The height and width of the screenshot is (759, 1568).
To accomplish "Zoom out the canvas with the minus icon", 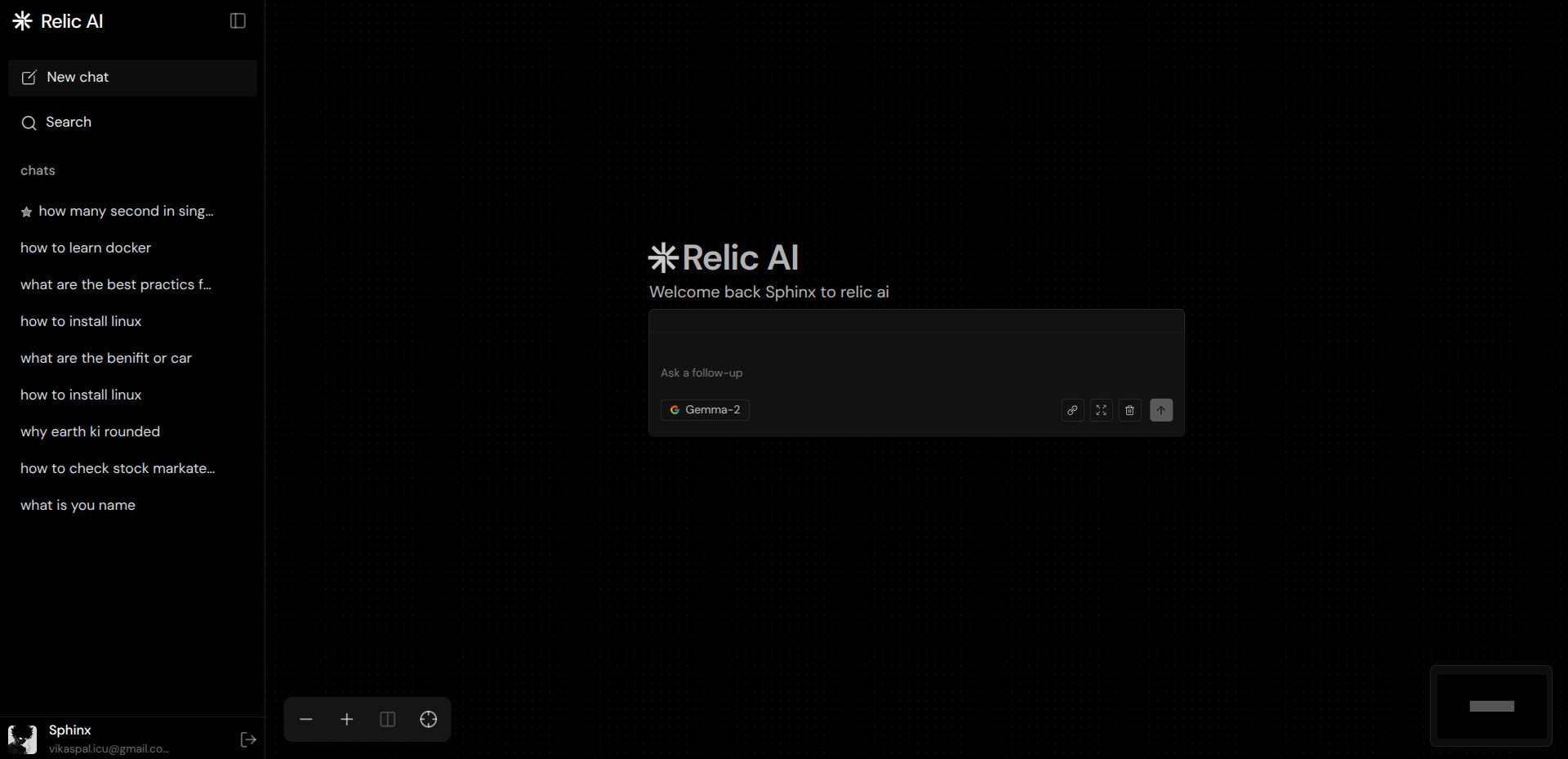I will pyautogui.click(x=306, y=719).
